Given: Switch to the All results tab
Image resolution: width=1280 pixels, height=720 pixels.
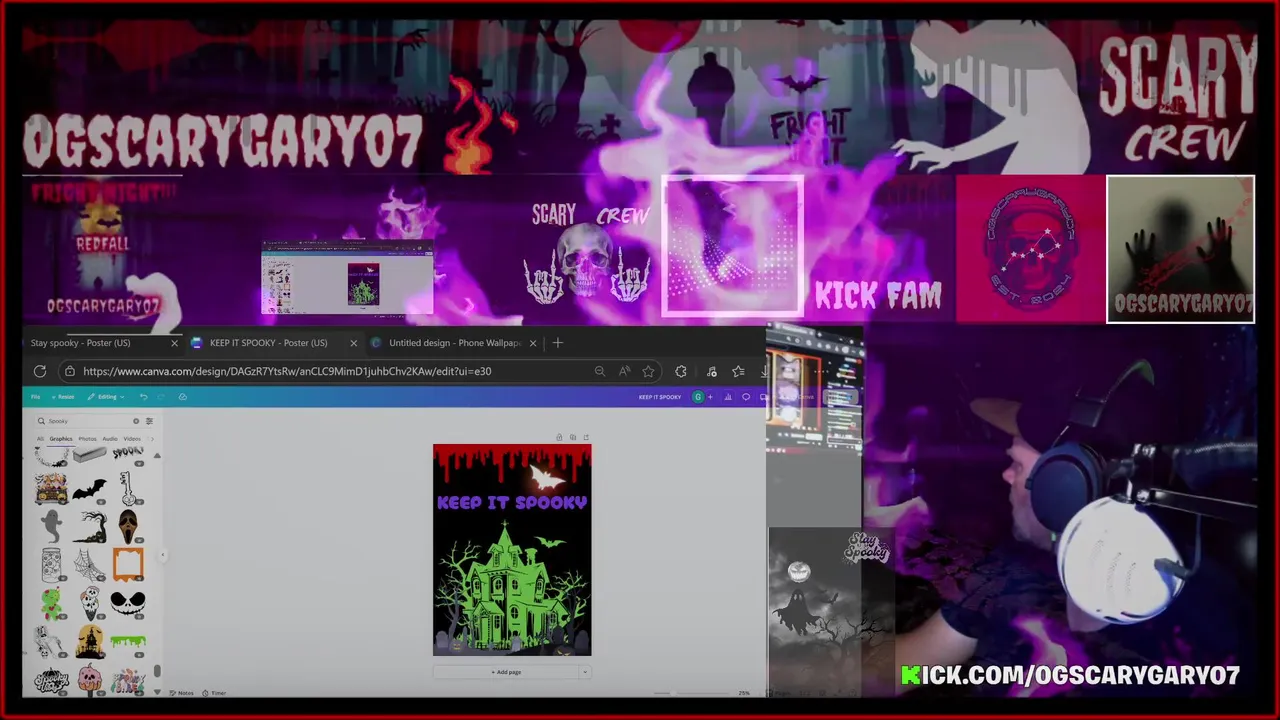Looking at the screenshot, I should point(40,439).
